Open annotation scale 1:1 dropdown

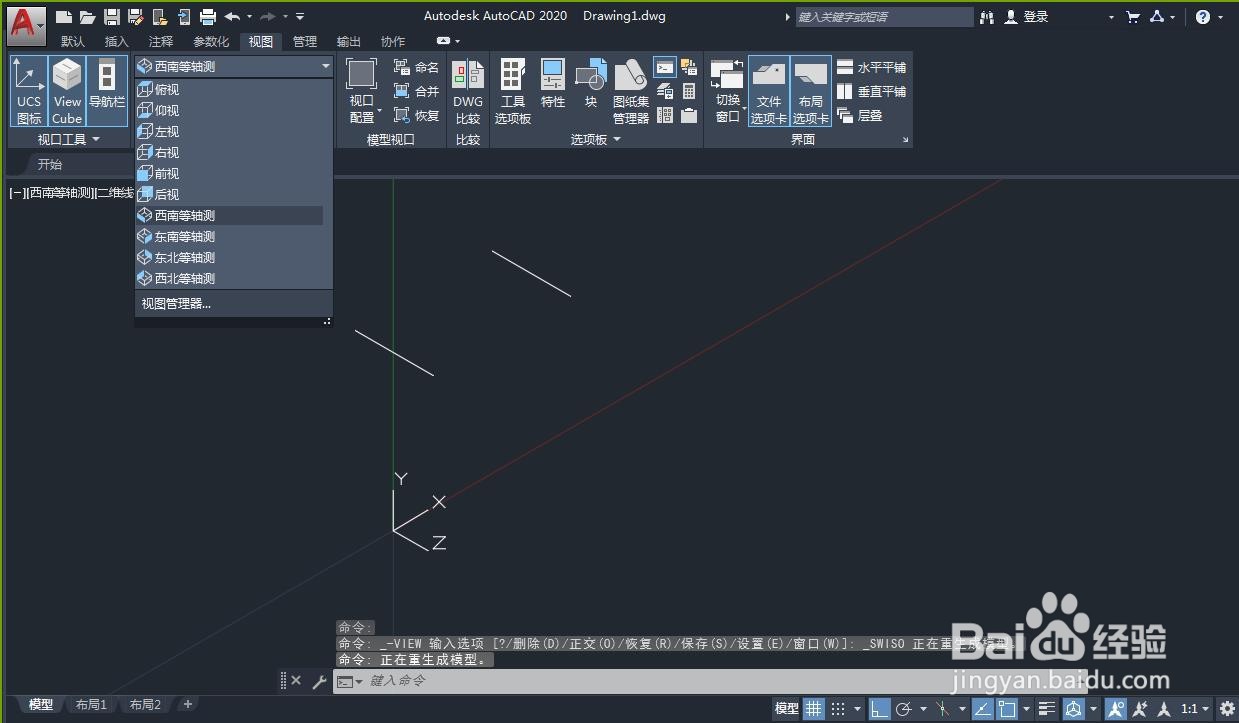click(1194, 708)
